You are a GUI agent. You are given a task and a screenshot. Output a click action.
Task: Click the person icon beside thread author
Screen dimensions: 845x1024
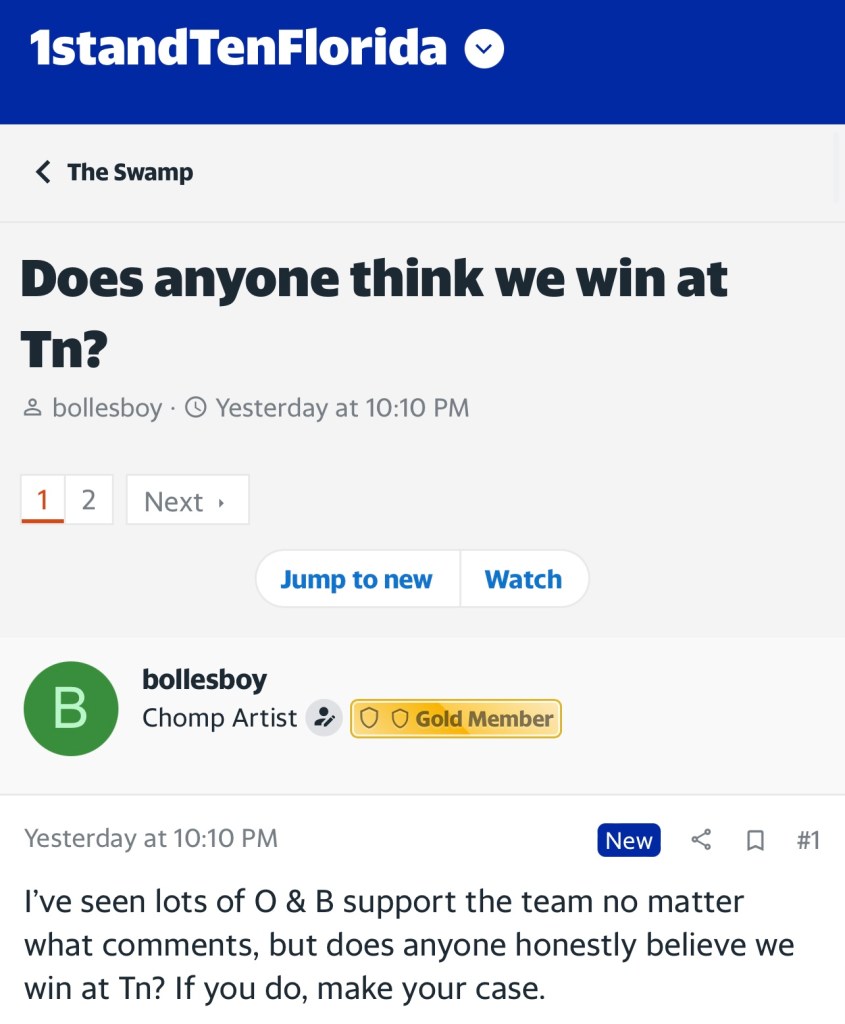pyautogui.click(x=32, y=409)
